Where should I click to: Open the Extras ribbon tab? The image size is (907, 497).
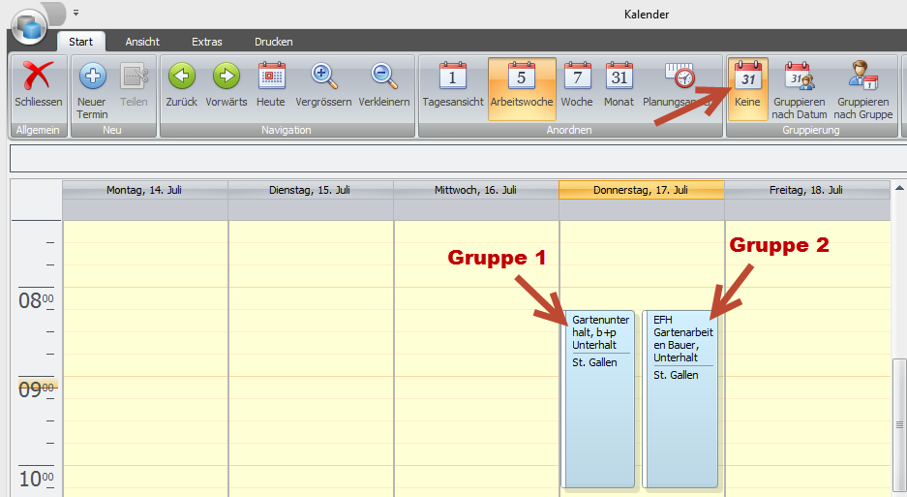[x=207, y=42]
